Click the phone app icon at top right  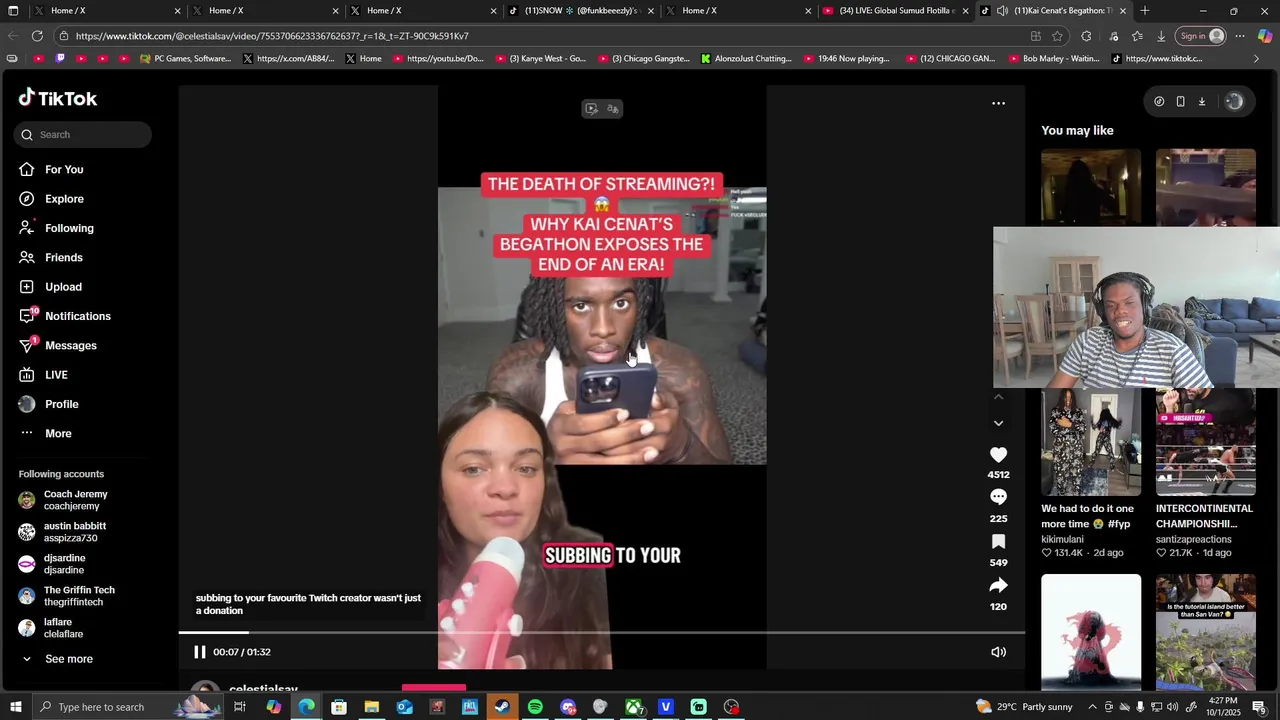click(x=1180, y=101)
